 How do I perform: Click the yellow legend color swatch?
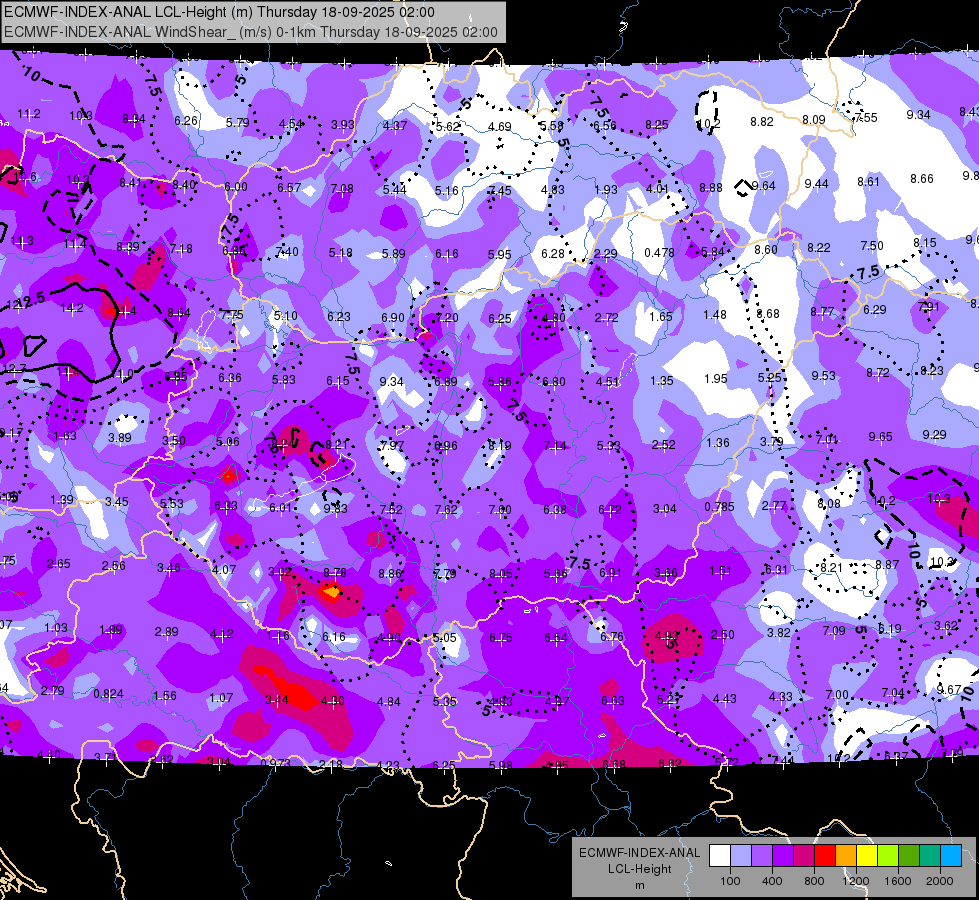(x=867, y=855)
